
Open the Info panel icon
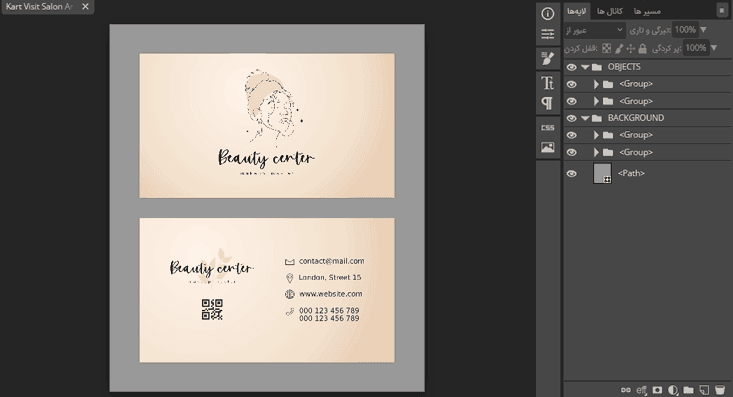(x=547, y=14)
